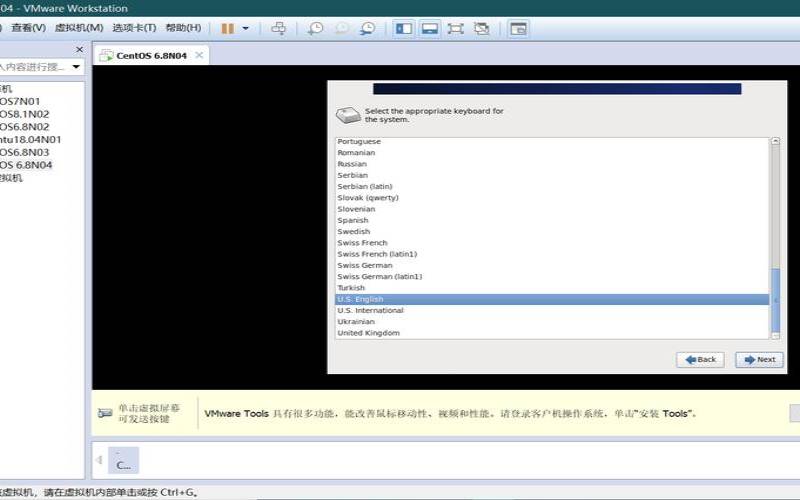Pause the virtual machine with toolbar button
Viewport: 800px width, 500px height.
[x=228, y=29]
